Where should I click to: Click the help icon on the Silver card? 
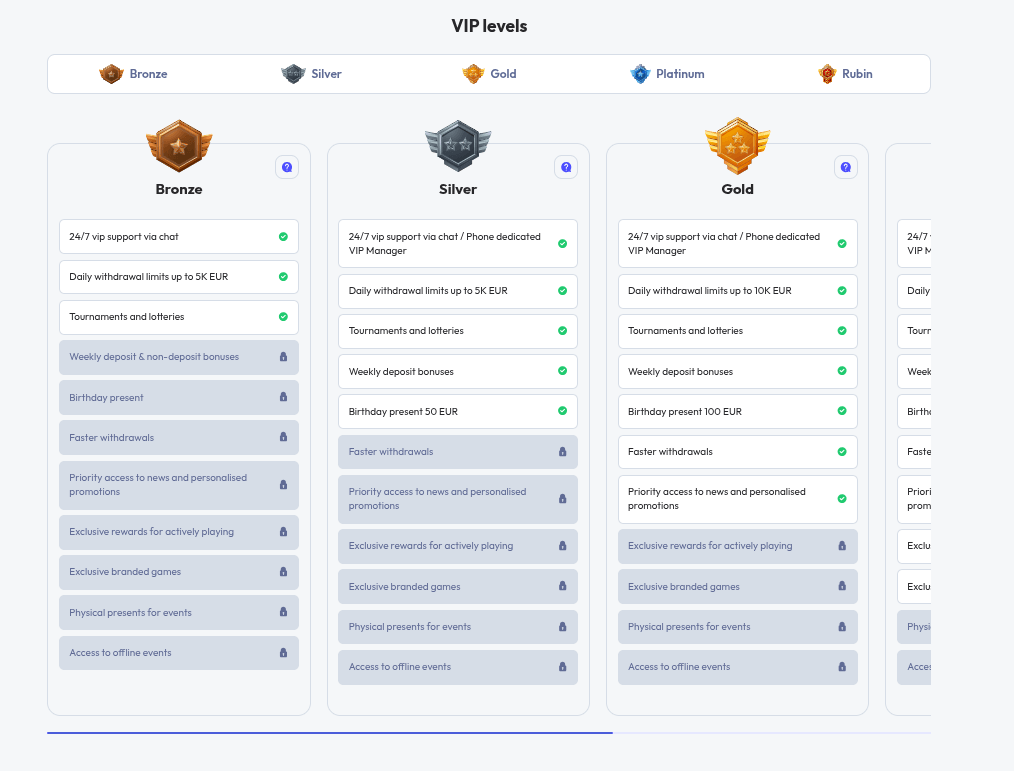coord(566,167)
